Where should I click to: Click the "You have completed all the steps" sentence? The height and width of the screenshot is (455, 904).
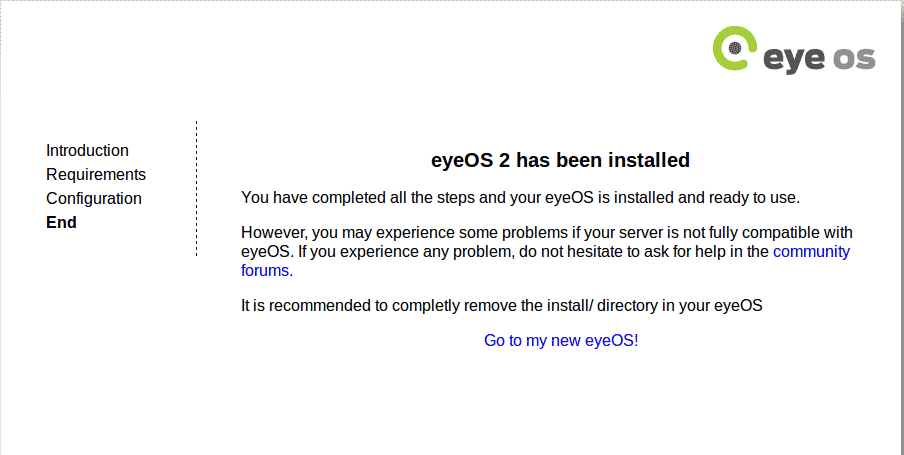click(521, 198)
